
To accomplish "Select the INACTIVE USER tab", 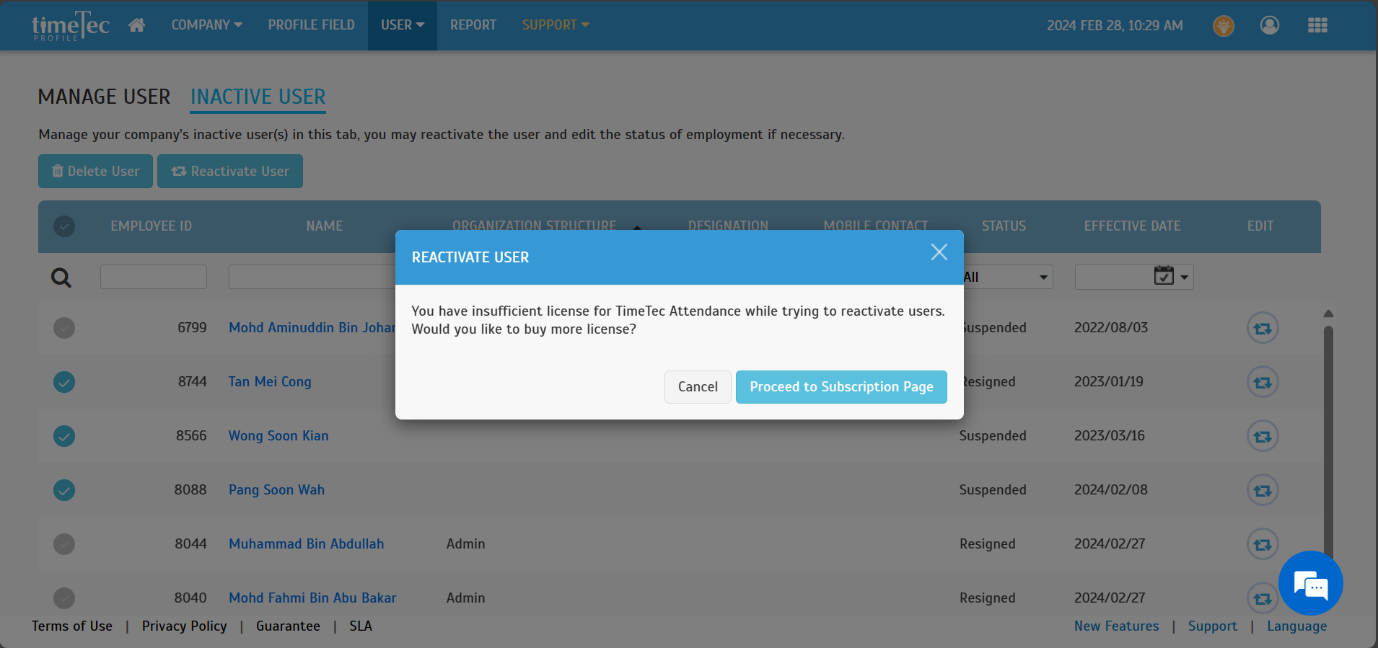I will coord(258,97).
